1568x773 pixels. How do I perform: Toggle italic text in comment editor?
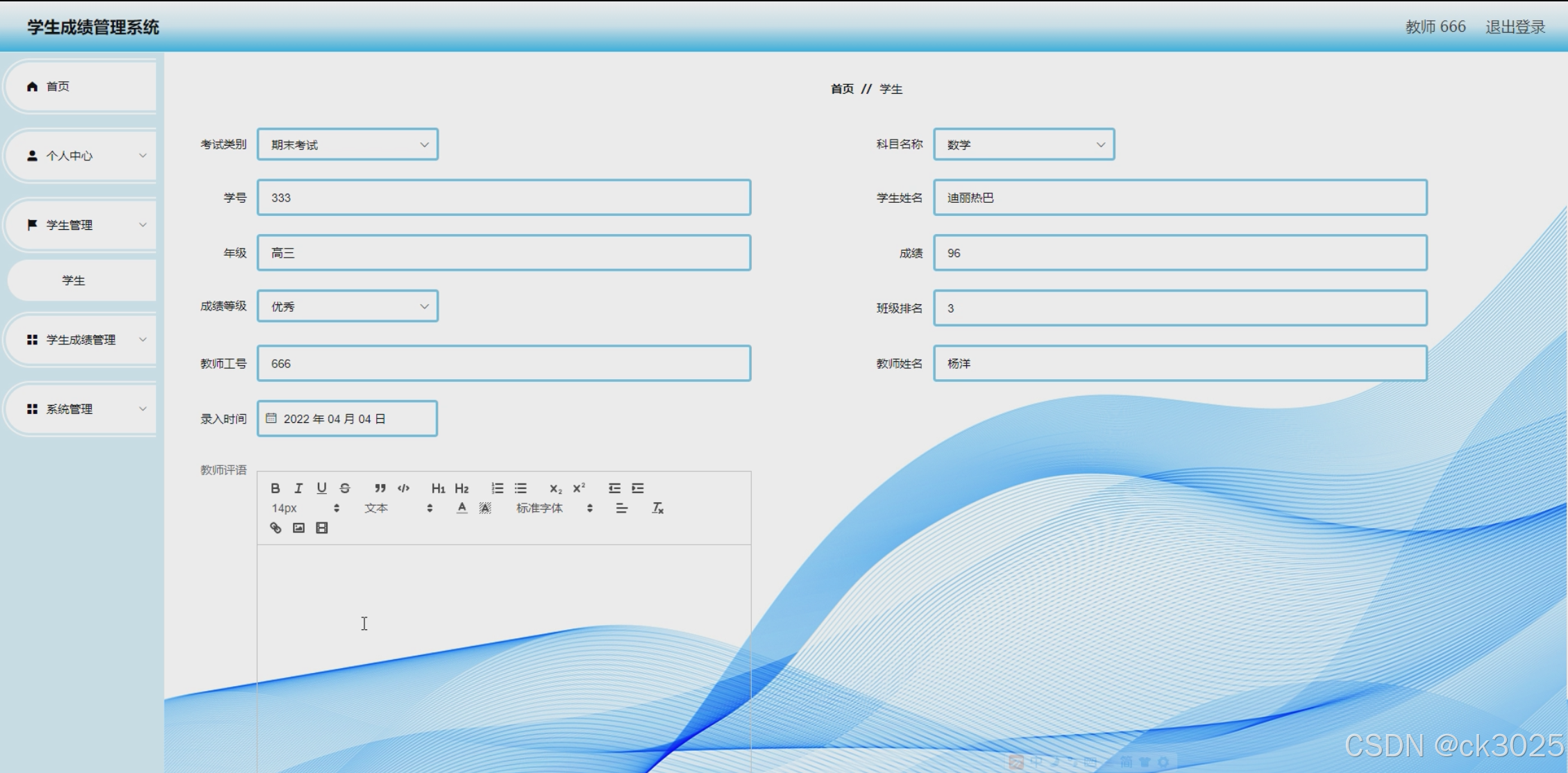click(x=298, y=488)
